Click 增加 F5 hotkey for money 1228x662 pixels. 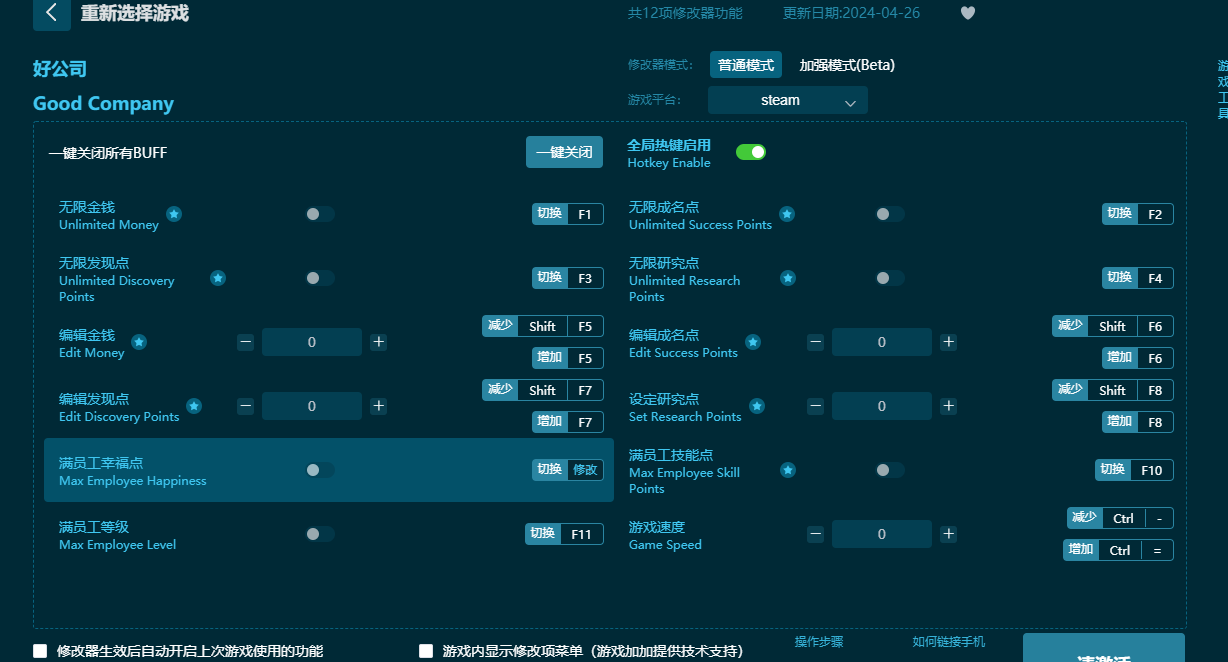click(x=568, y=358)
